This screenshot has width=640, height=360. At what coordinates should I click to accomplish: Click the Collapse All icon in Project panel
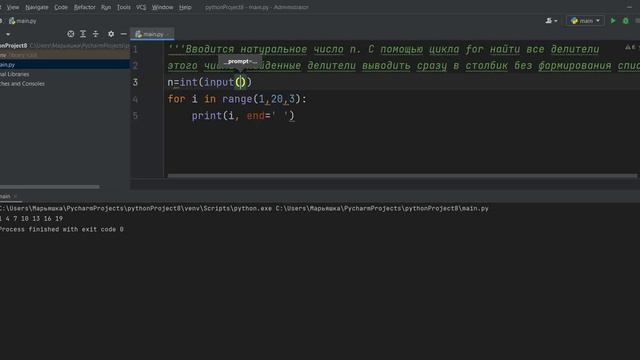tap(96, 34)
